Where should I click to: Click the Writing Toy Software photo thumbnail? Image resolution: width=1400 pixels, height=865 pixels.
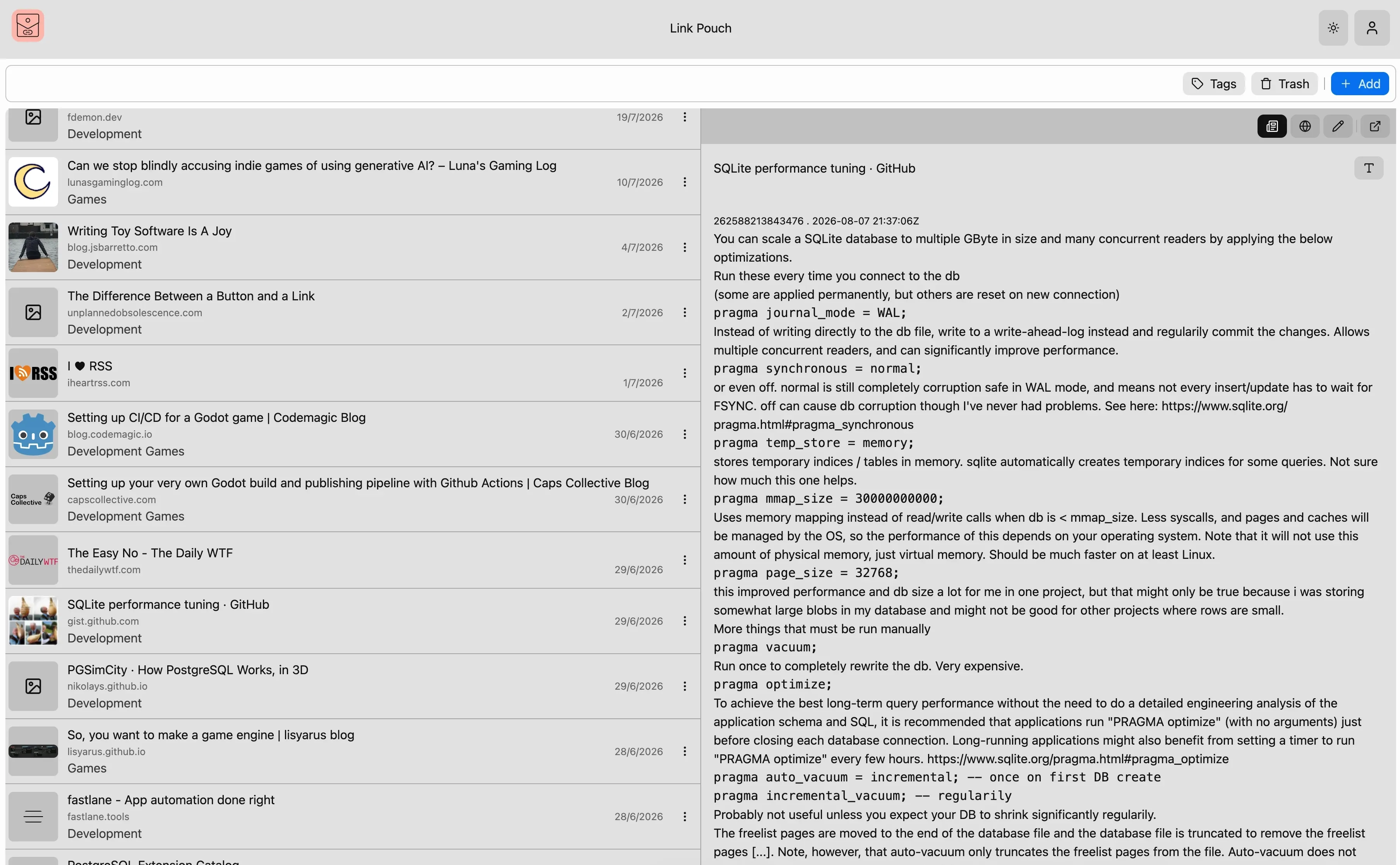tap(33, 247)
